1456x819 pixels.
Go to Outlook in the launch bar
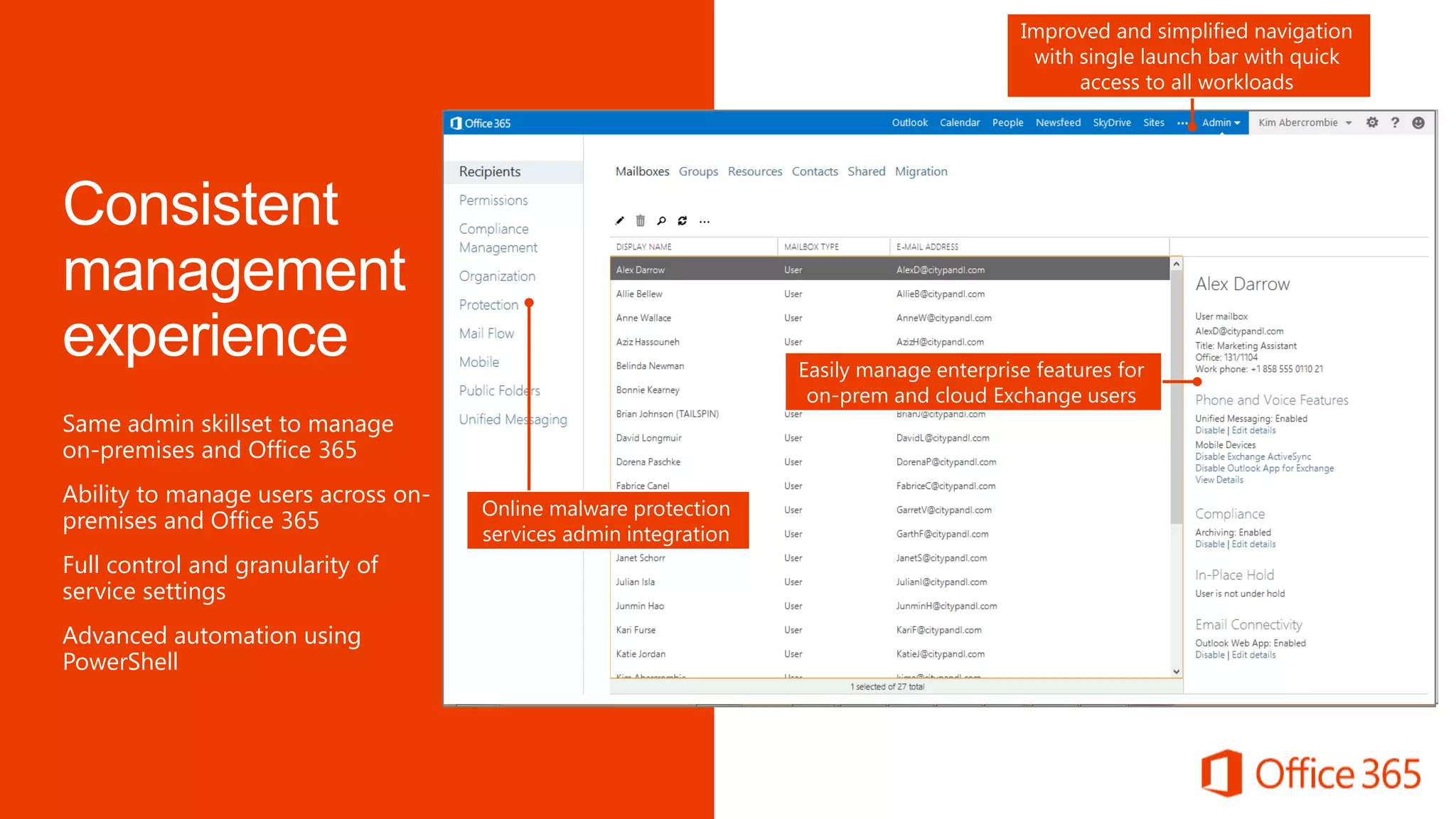[x=910, y=122]
